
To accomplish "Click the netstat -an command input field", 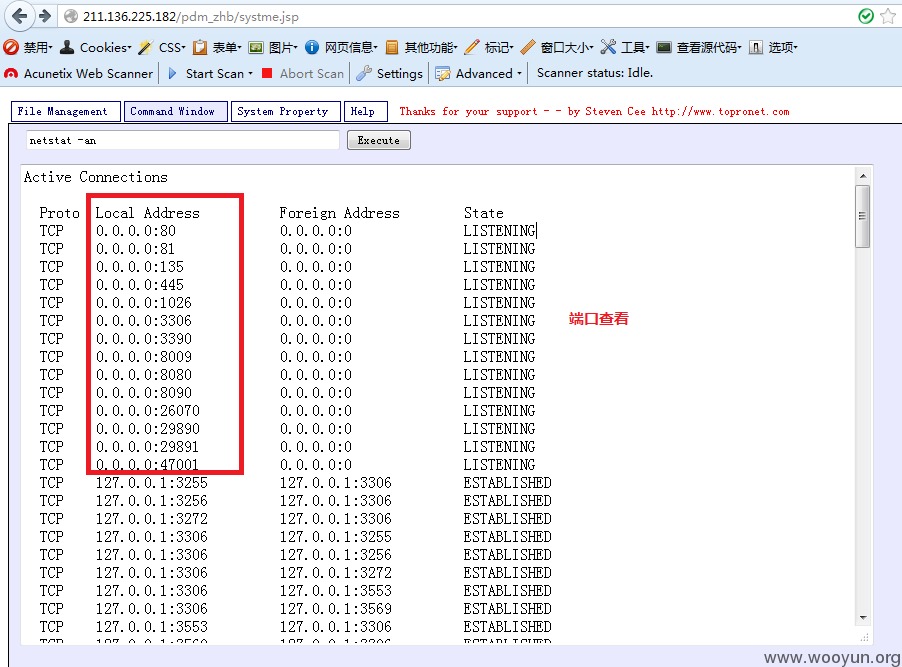I will (183, 140).
